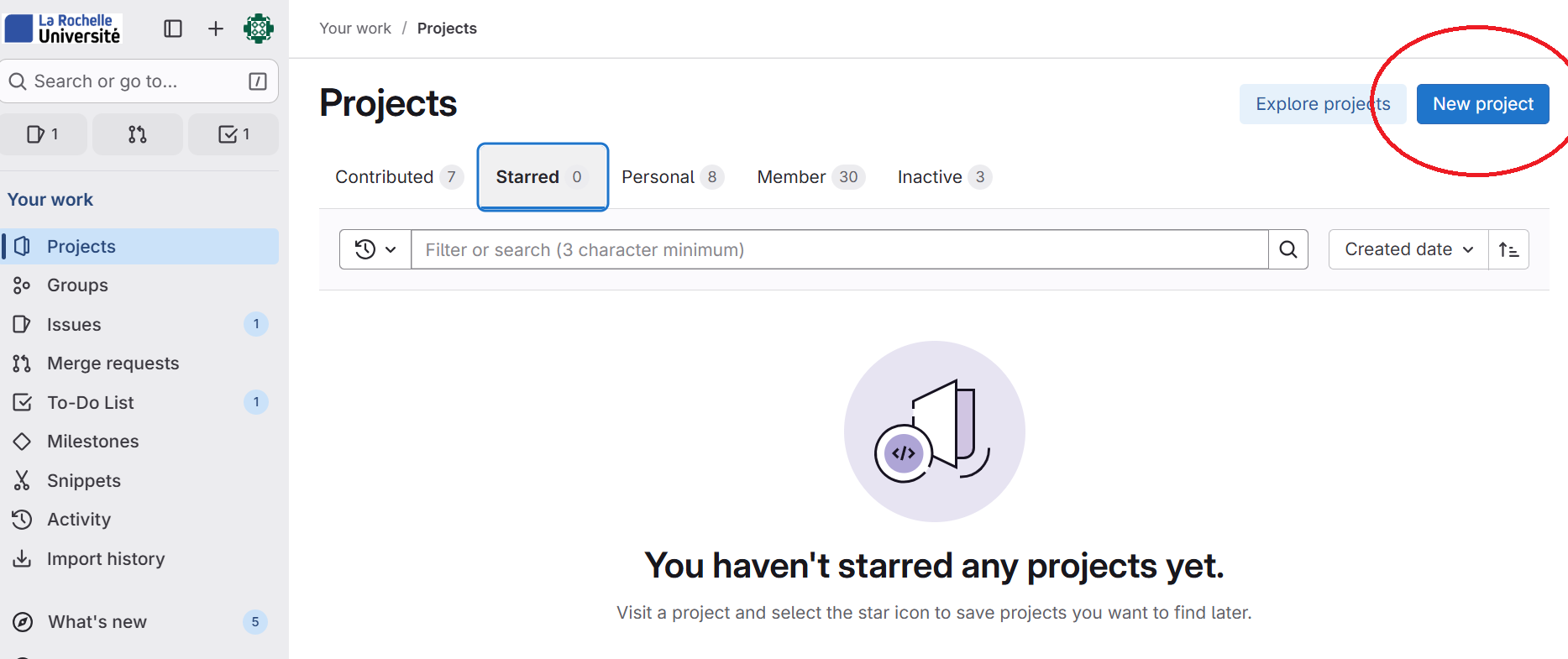Image resolution: width=1568 pixels, height=659 pixels.
Task: Select the Personal projects tab
Action: click(x=671, y=177)
